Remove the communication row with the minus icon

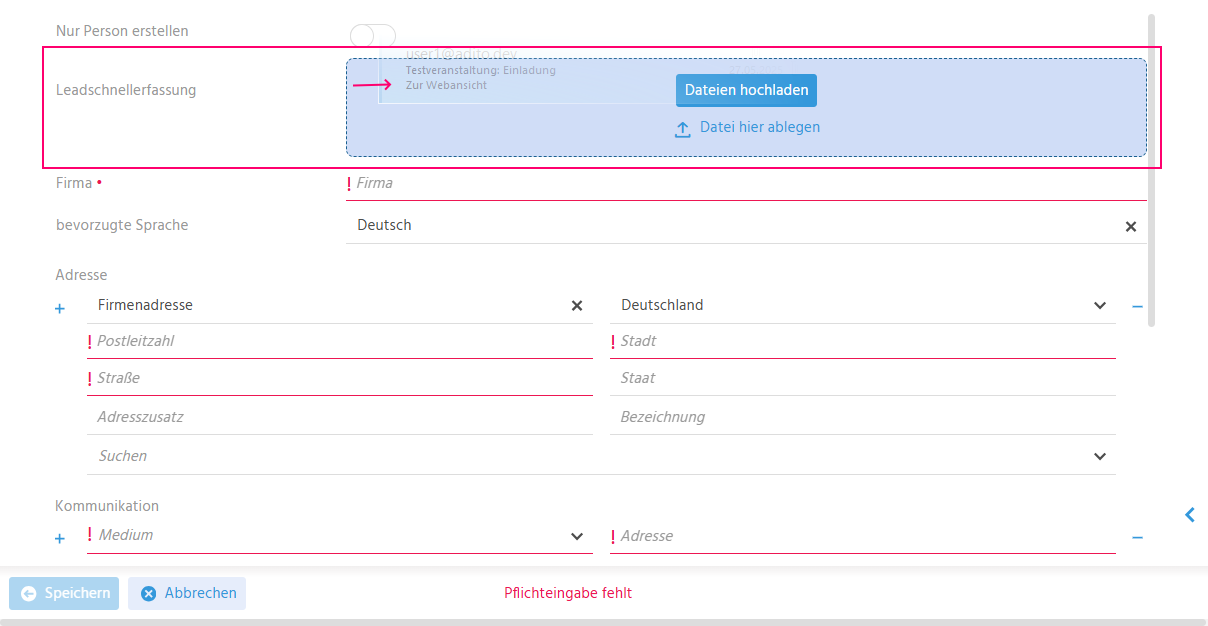1137,538
